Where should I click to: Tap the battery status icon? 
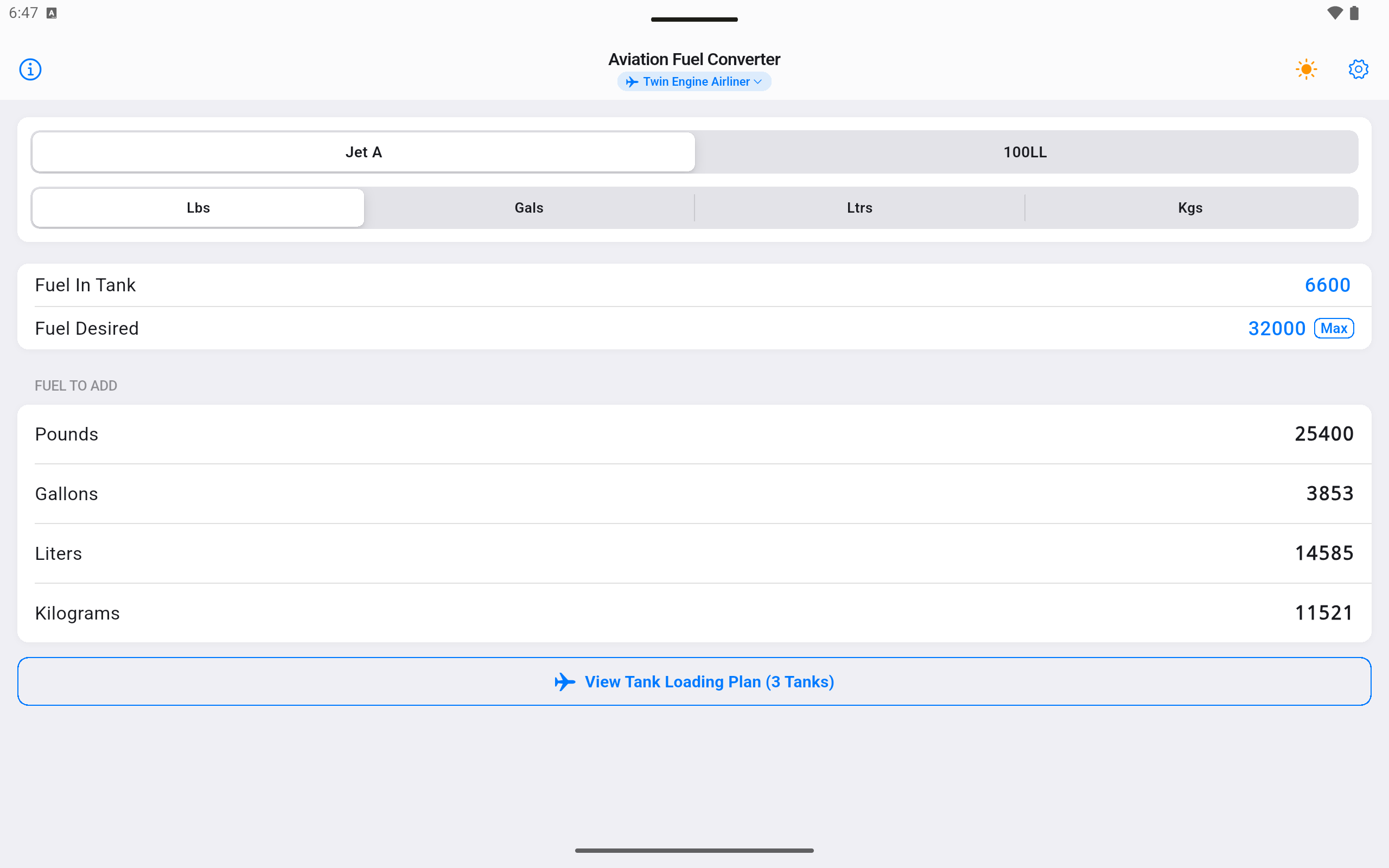point(1355,12)
